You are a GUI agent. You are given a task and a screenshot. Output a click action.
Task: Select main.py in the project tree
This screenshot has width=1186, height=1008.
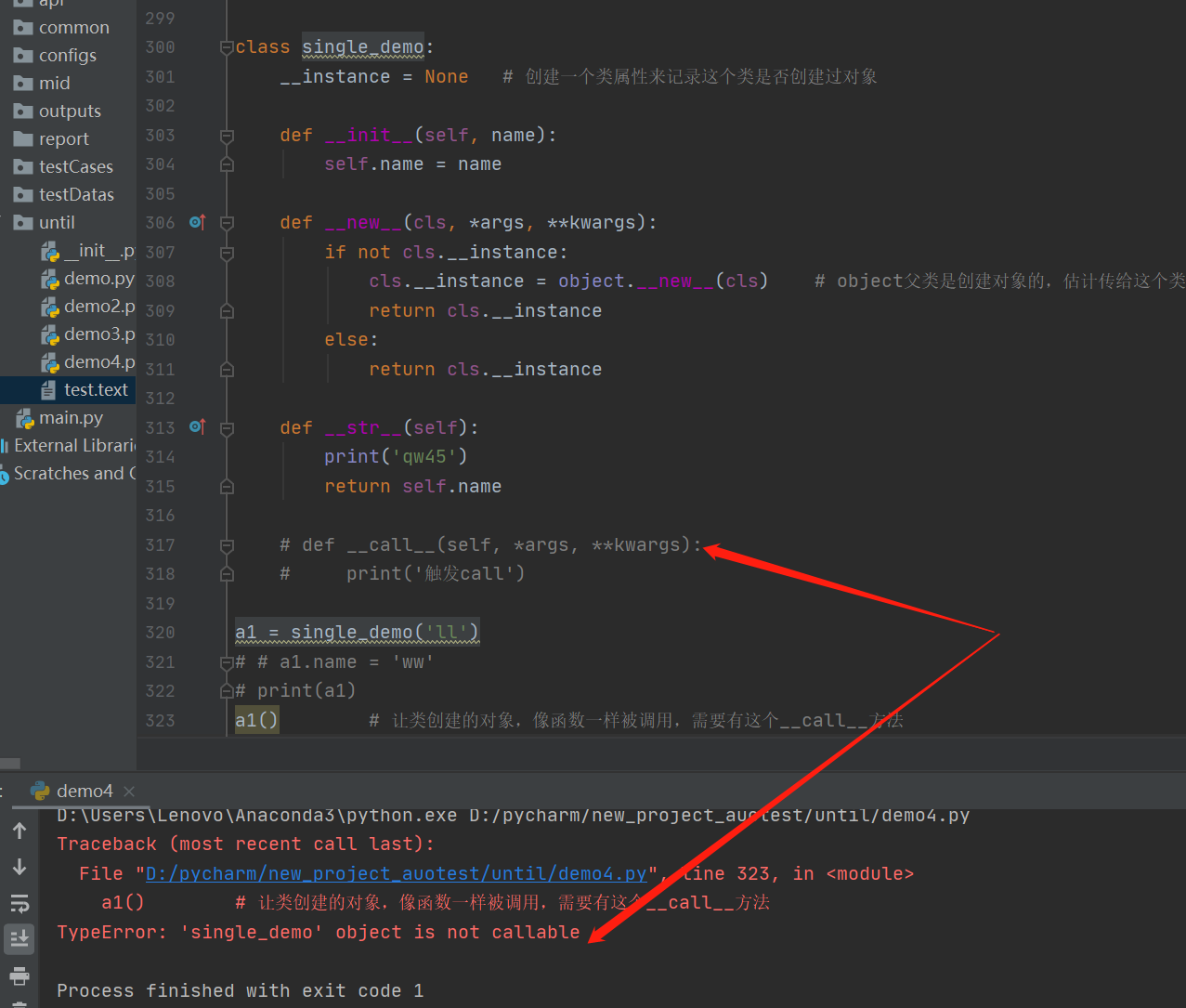coord(71,418)
